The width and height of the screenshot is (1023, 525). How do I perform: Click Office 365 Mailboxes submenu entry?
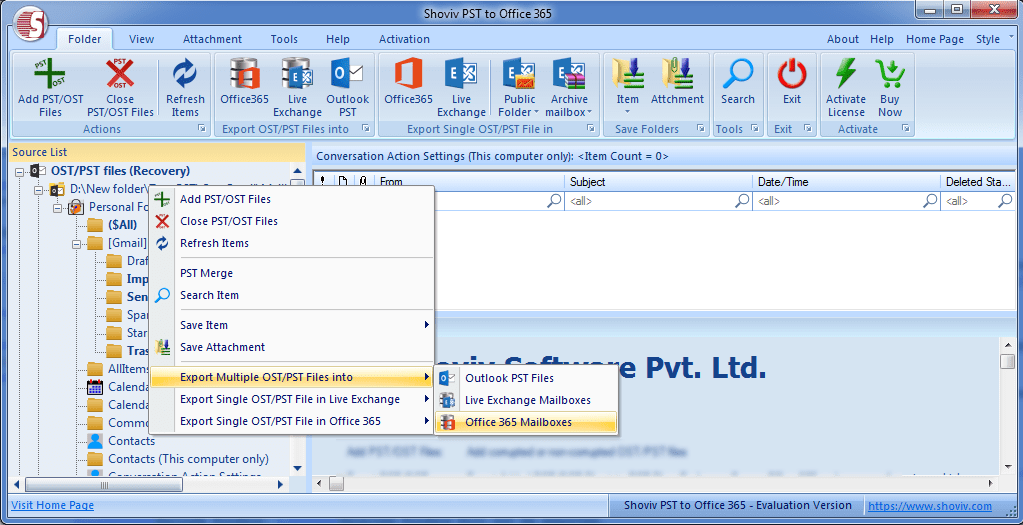pos(525,422)
